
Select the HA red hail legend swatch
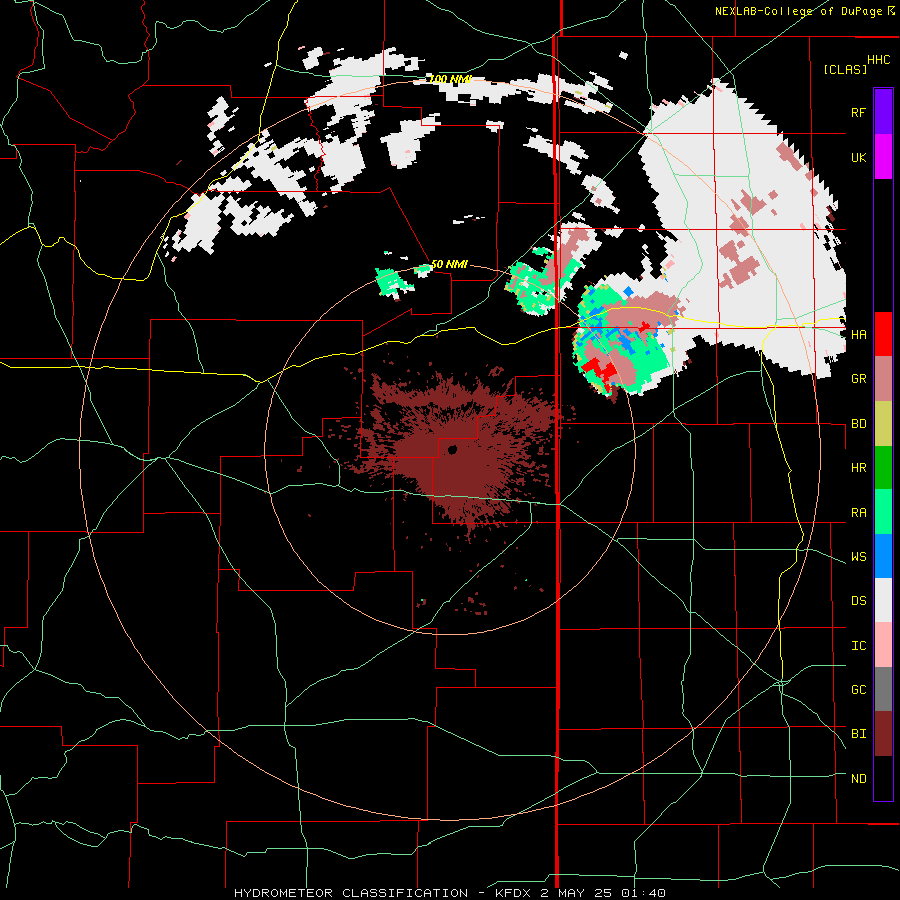(883, 334)
